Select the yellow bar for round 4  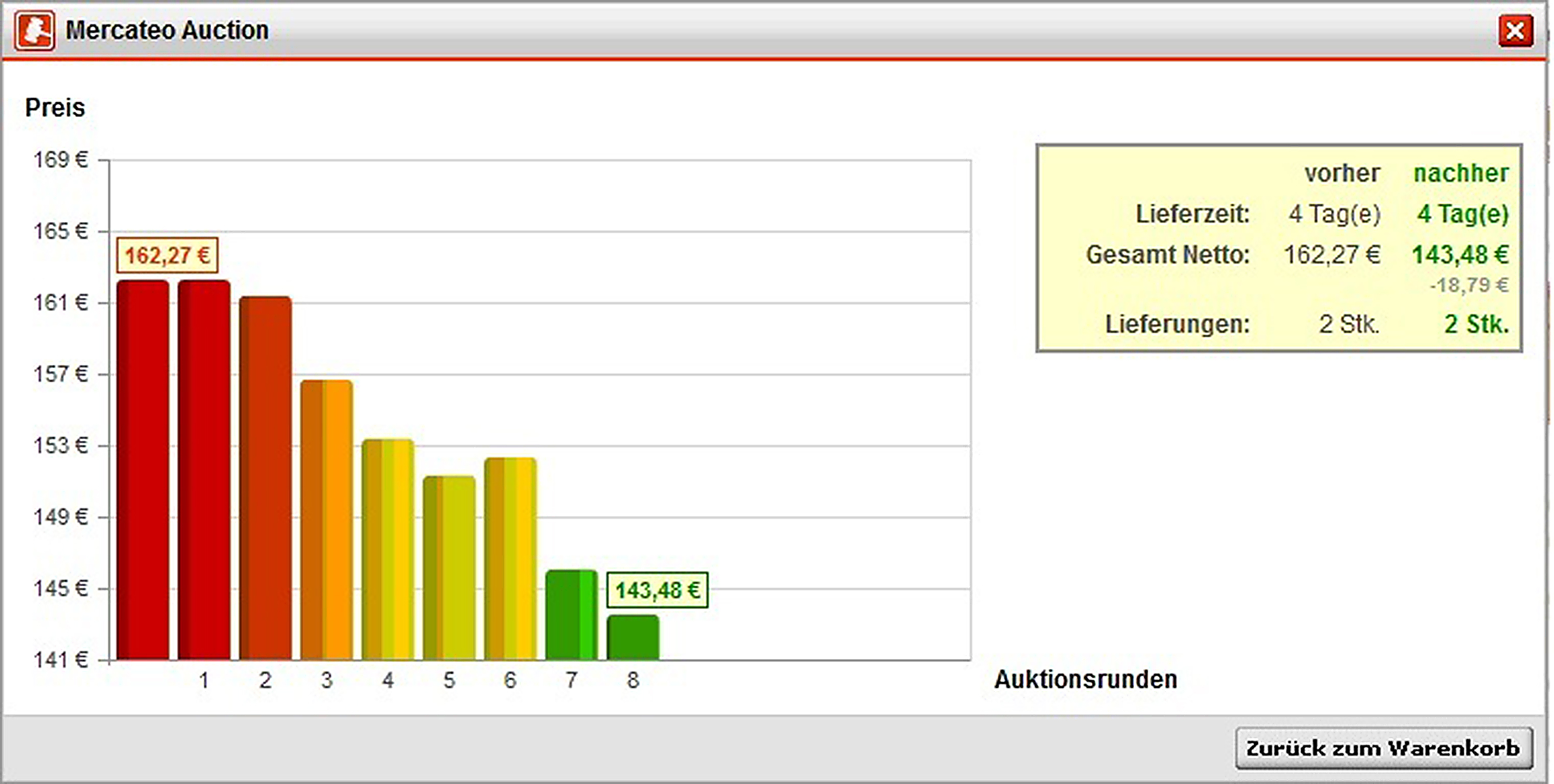point(388,549)
